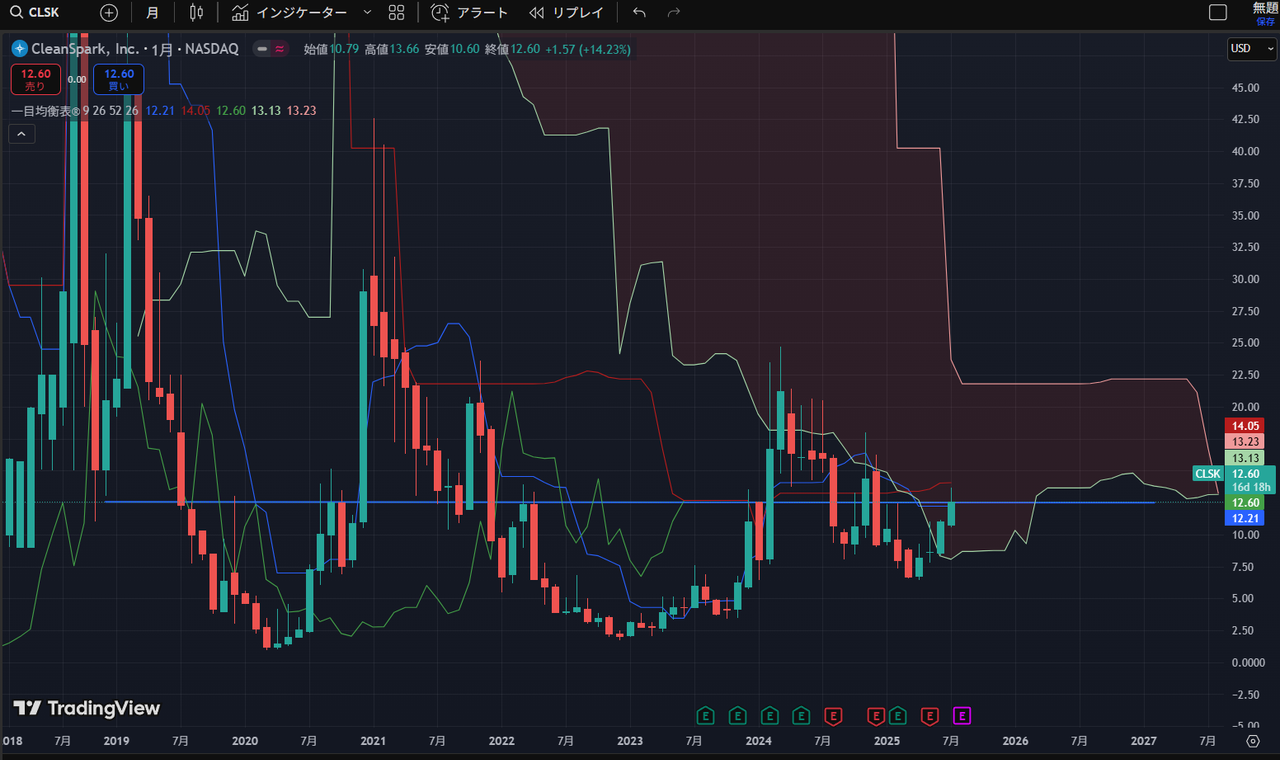Toggle the pink wavy market status pill
Screen dimensions: 1280x760
point(270,49)
